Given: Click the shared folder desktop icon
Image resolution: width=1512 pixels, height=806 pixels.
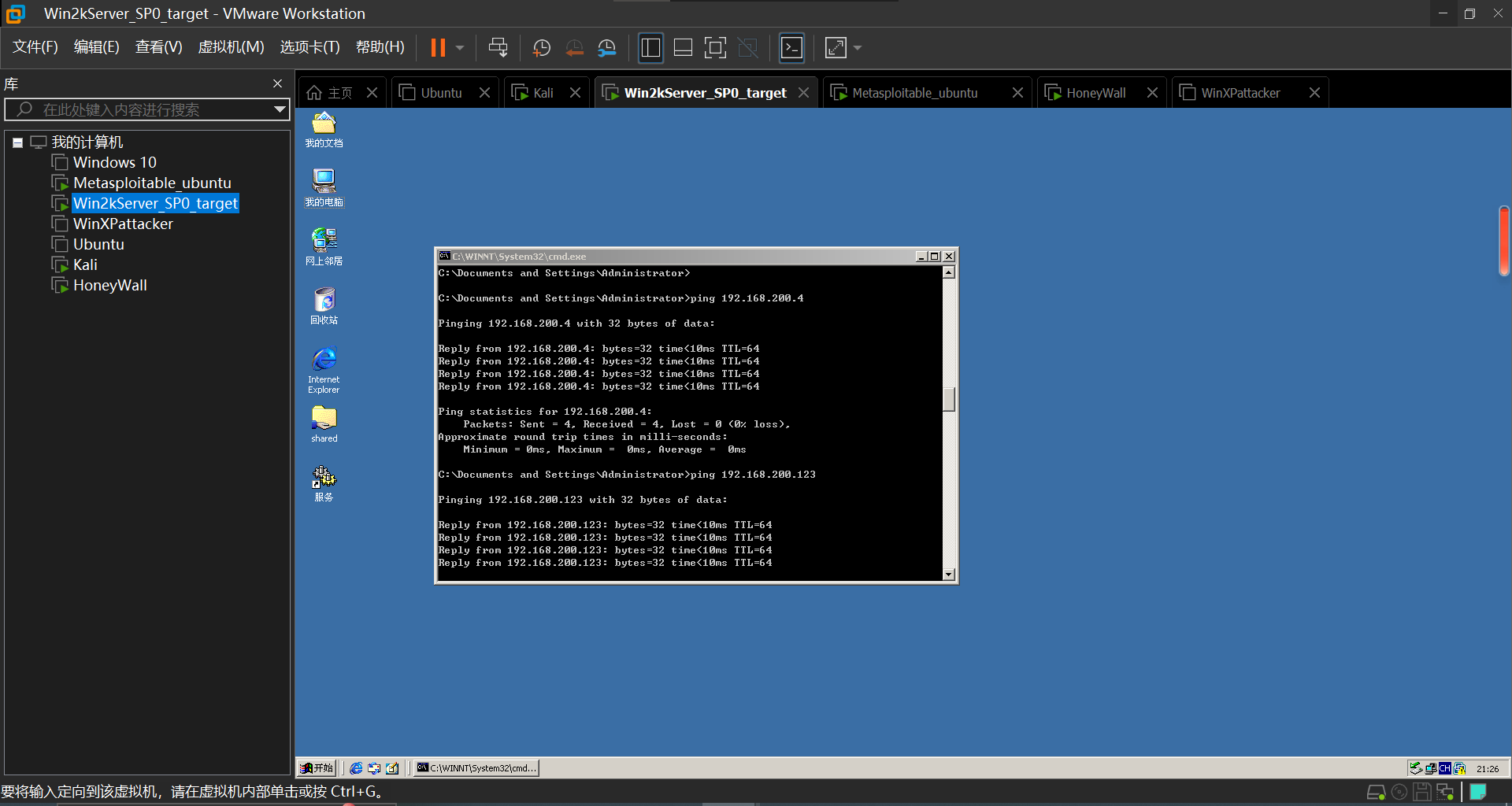Looking at the screenshot, I should click(x=324, y=425).
